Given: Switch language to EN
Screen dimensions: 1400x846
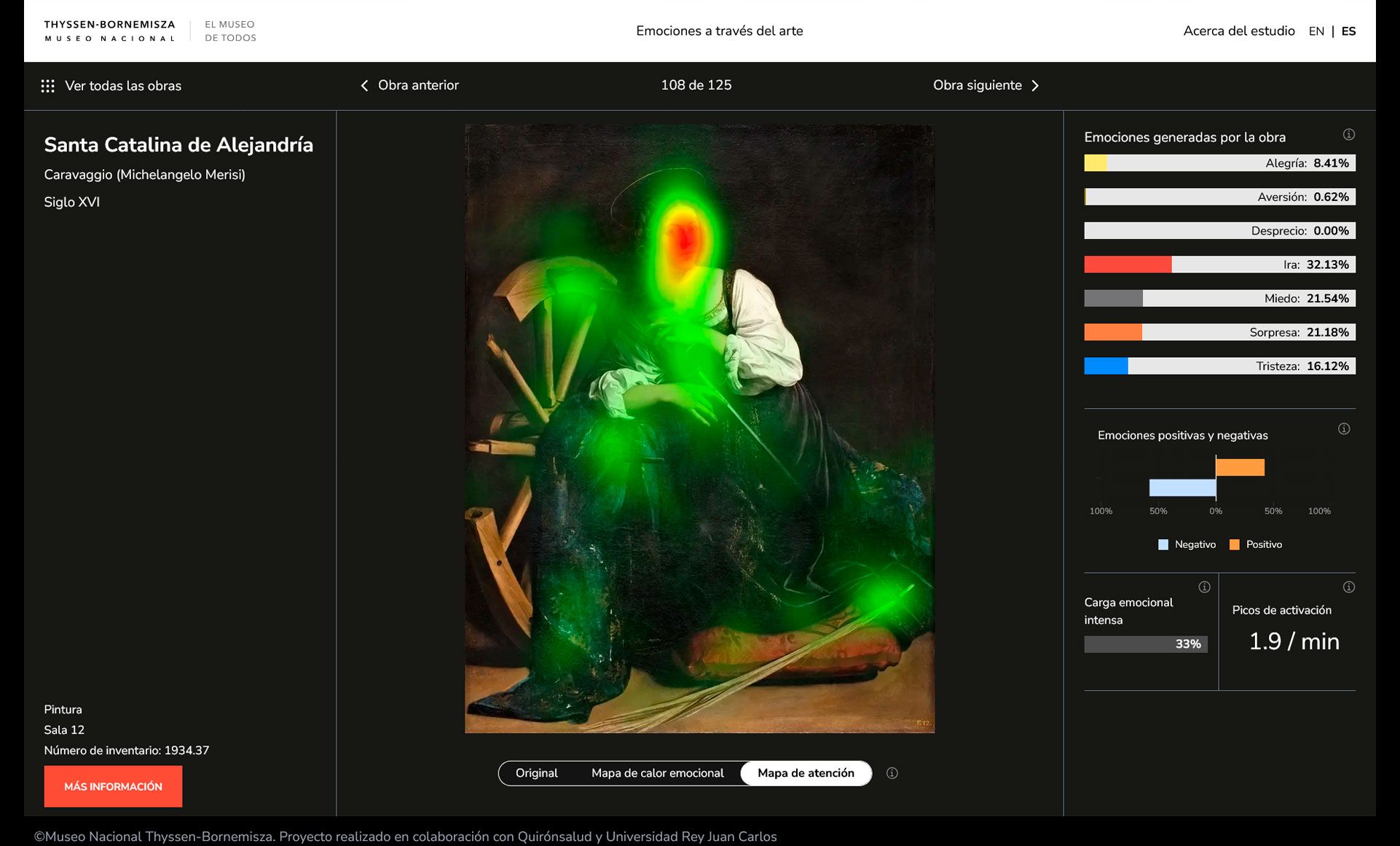Looking at the screenshot, I should [1316, 31].
